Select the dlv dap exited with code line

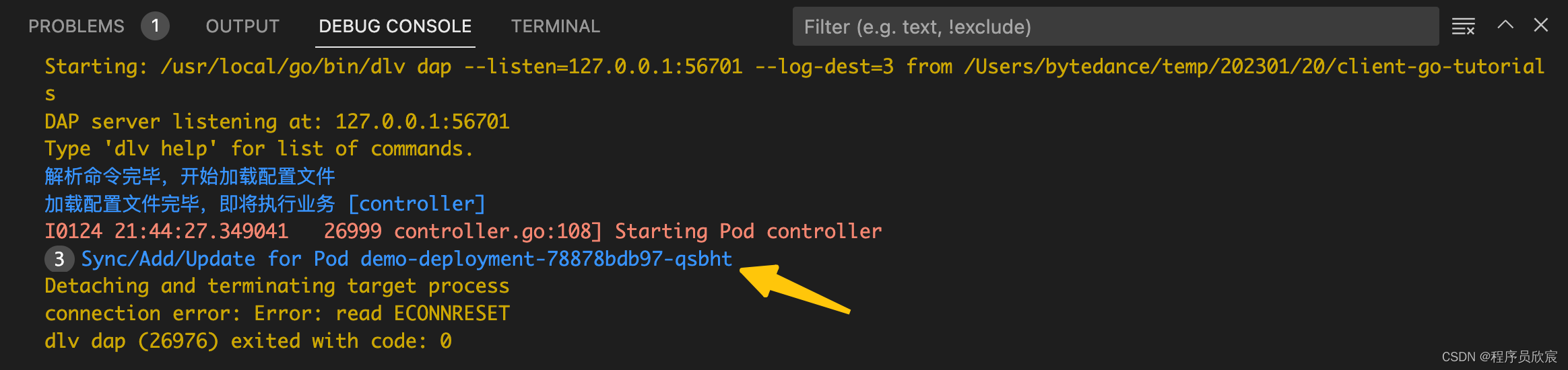coord(248,341)
